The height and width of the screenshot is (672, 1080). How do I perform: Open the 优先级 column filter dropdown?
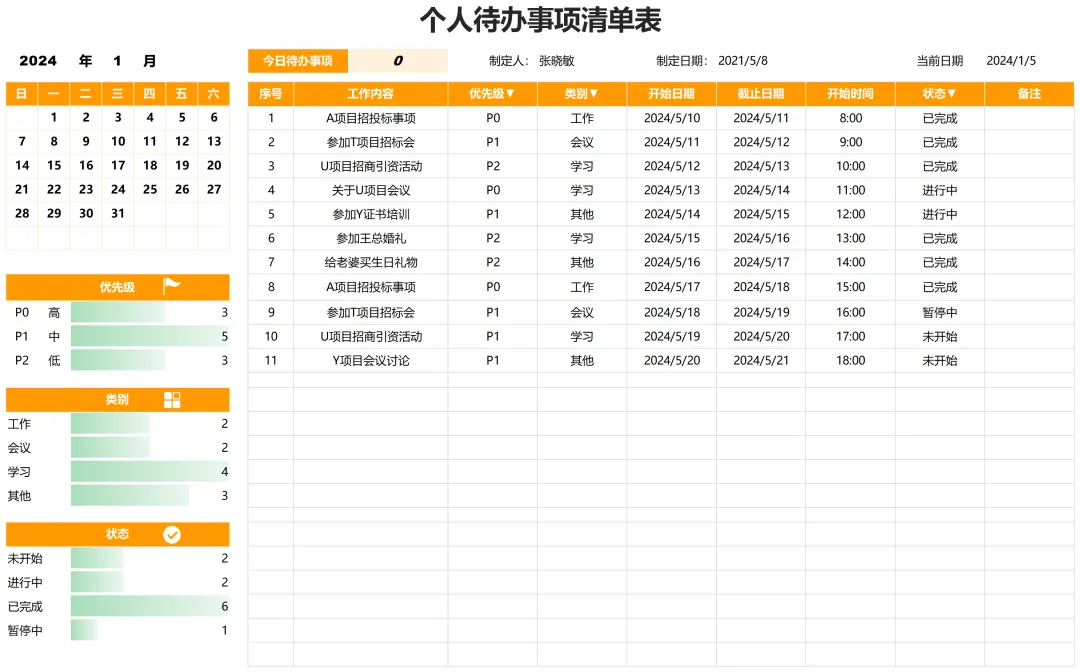click(x=510, y=94)
